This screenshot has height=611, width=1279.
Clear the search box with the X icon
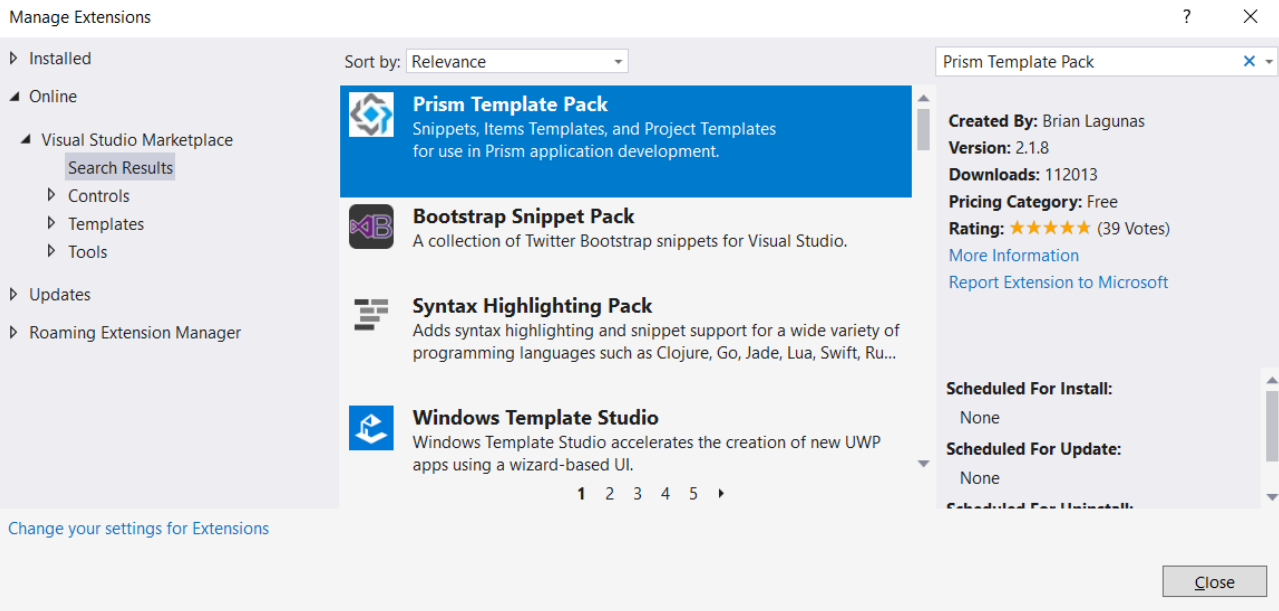click(x=1249, y=62)
